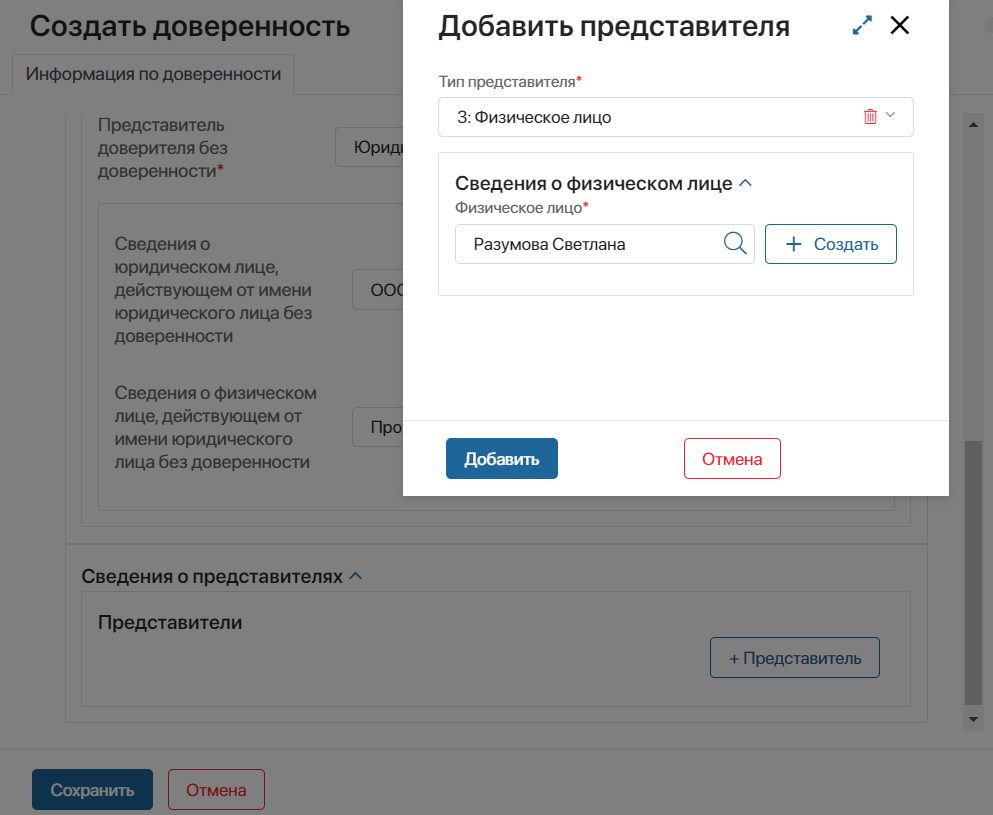The height and width of the screenshot is (815, 993).
Task: Collapse the Сведения о представителях section
Action: (x=355, y=577)
